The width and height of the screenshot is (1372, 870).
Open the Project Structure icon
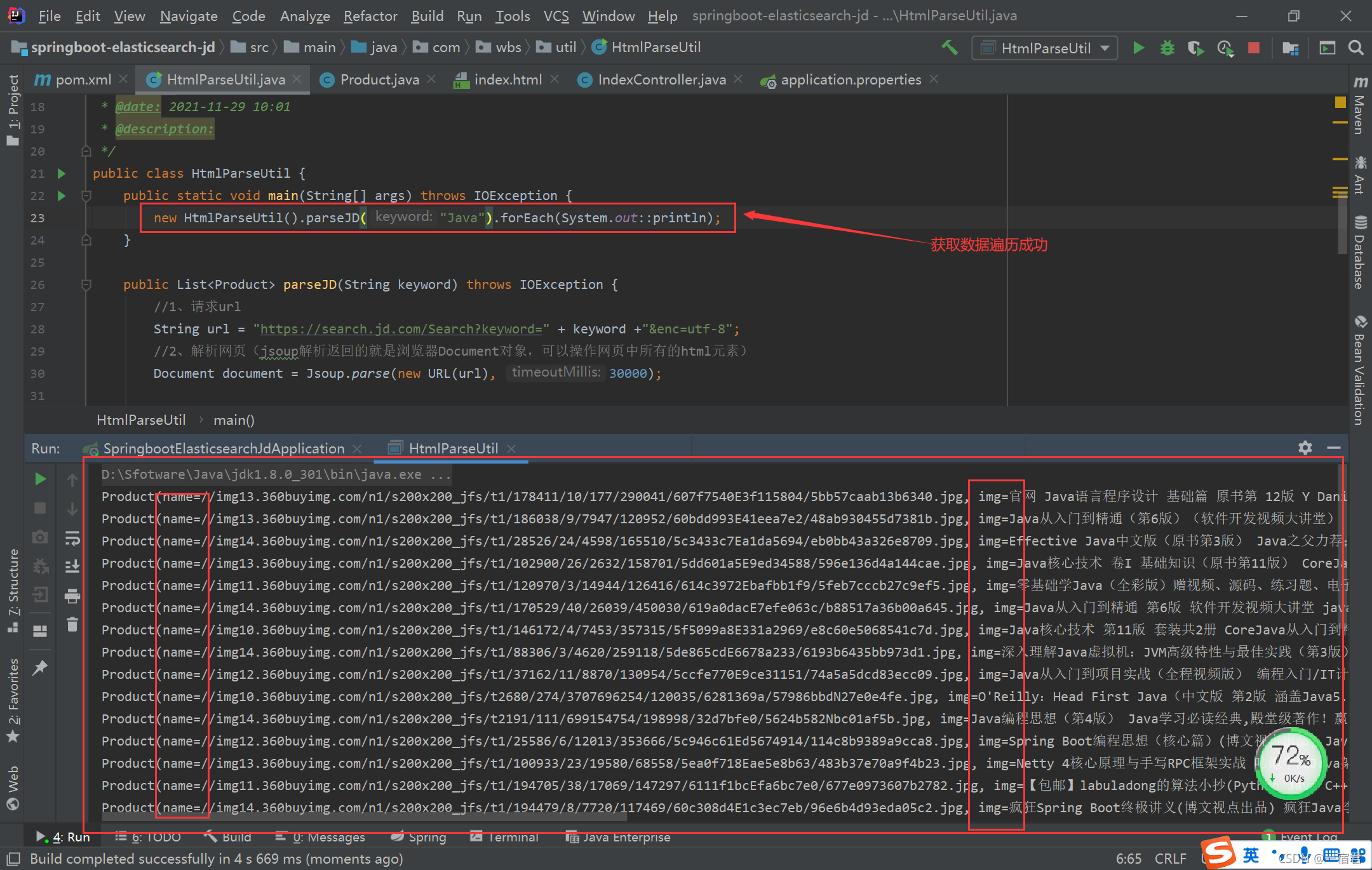coord(1291,48)
